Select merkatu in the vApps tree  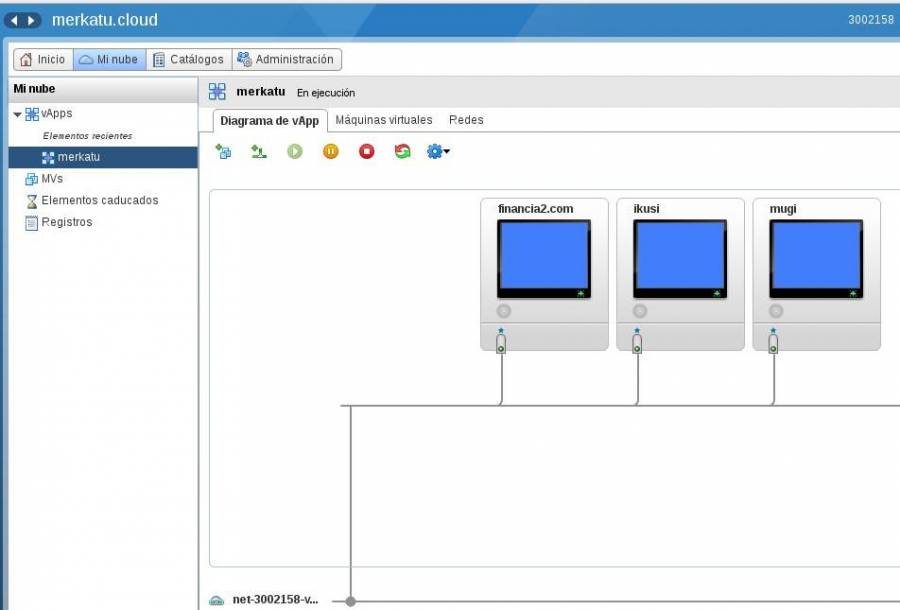[x=78, y=157]
